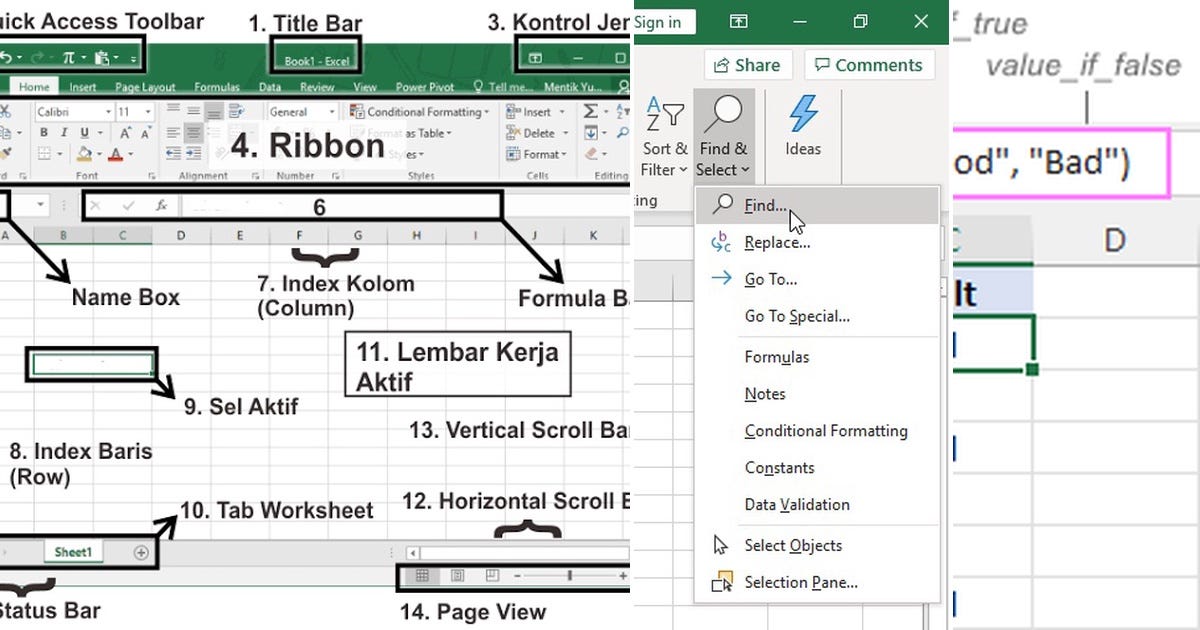The width and height of the screenshot is (1200, 630).
Task: Switch to Page Break Preview view icon
Action: (492, 575)
